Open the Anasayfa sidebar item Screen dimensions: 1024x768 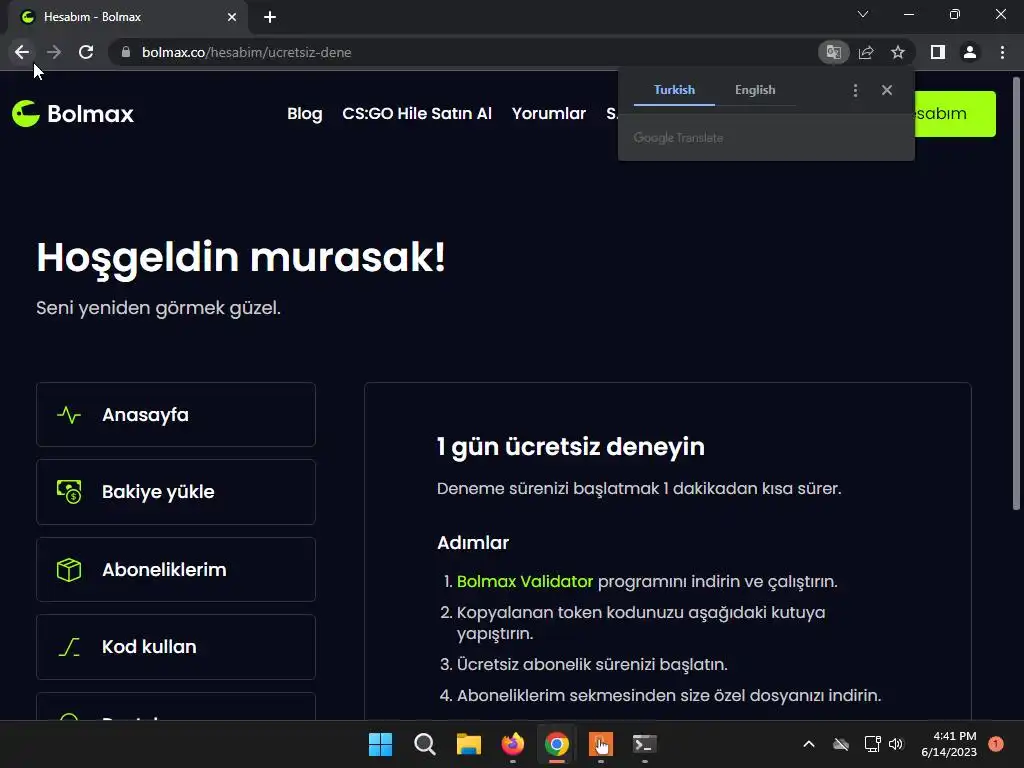(x=176, y=415)
